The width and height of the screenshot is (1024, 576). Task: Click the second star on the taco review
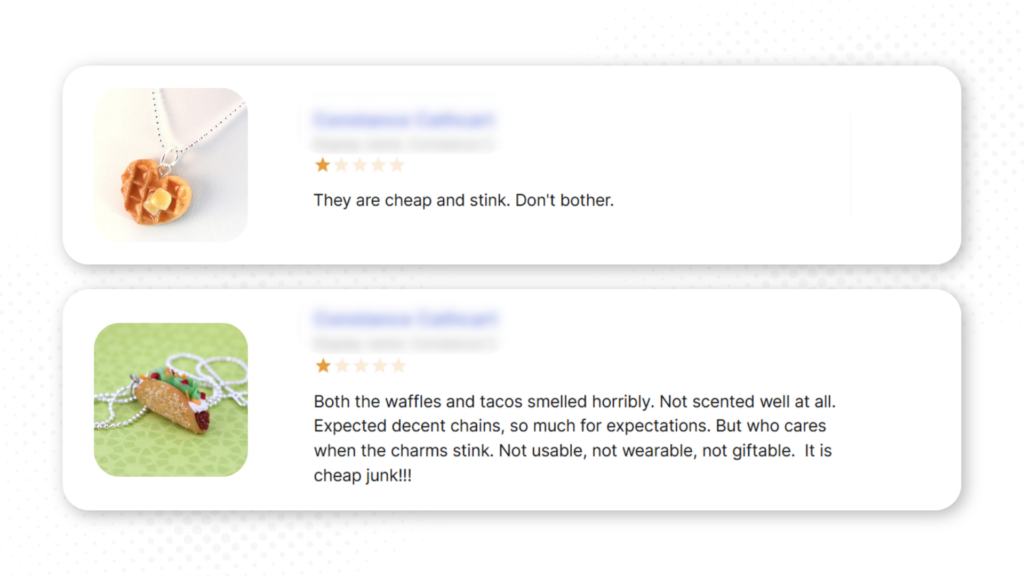tap(341, 366)
